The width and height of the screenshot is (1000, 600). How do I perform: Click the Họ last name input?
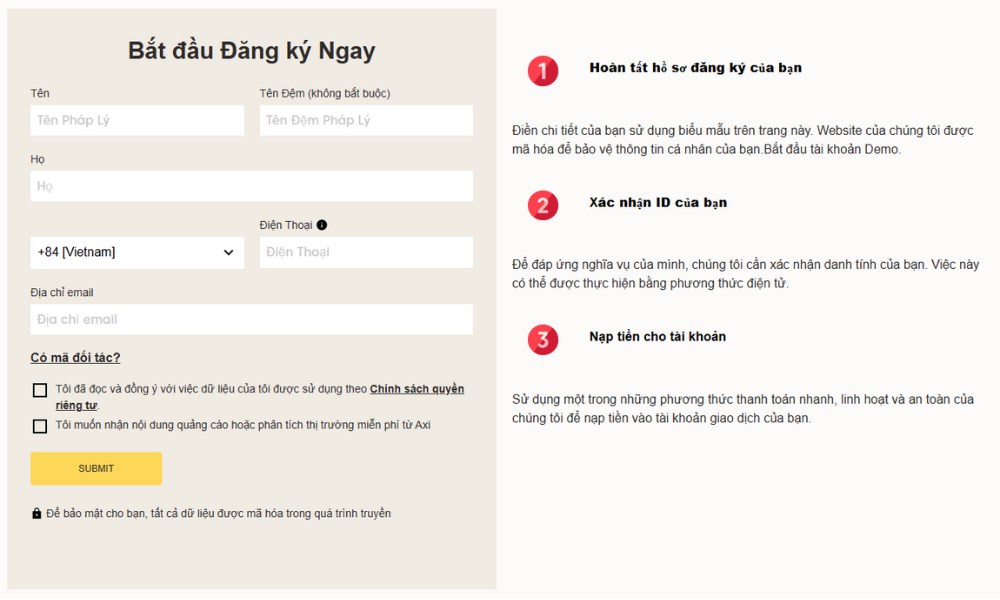click(251, 186)
